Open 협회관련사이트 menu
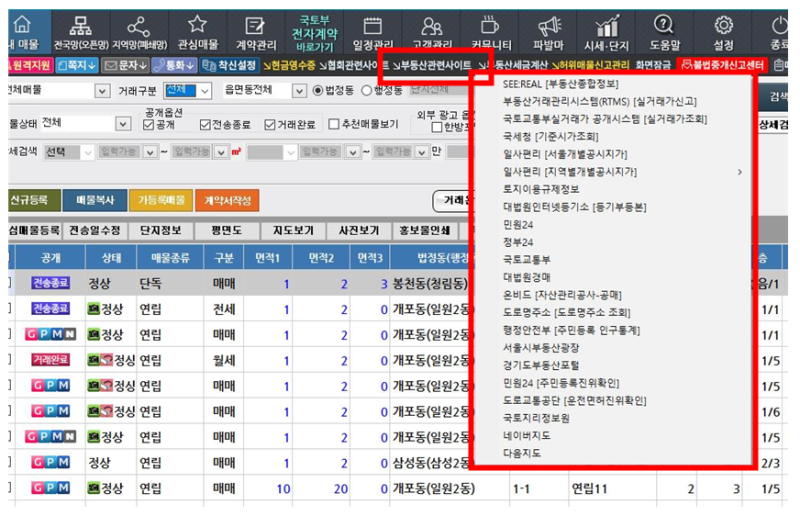The width and height of the screenshot is (800, 516). pos(354,65)
